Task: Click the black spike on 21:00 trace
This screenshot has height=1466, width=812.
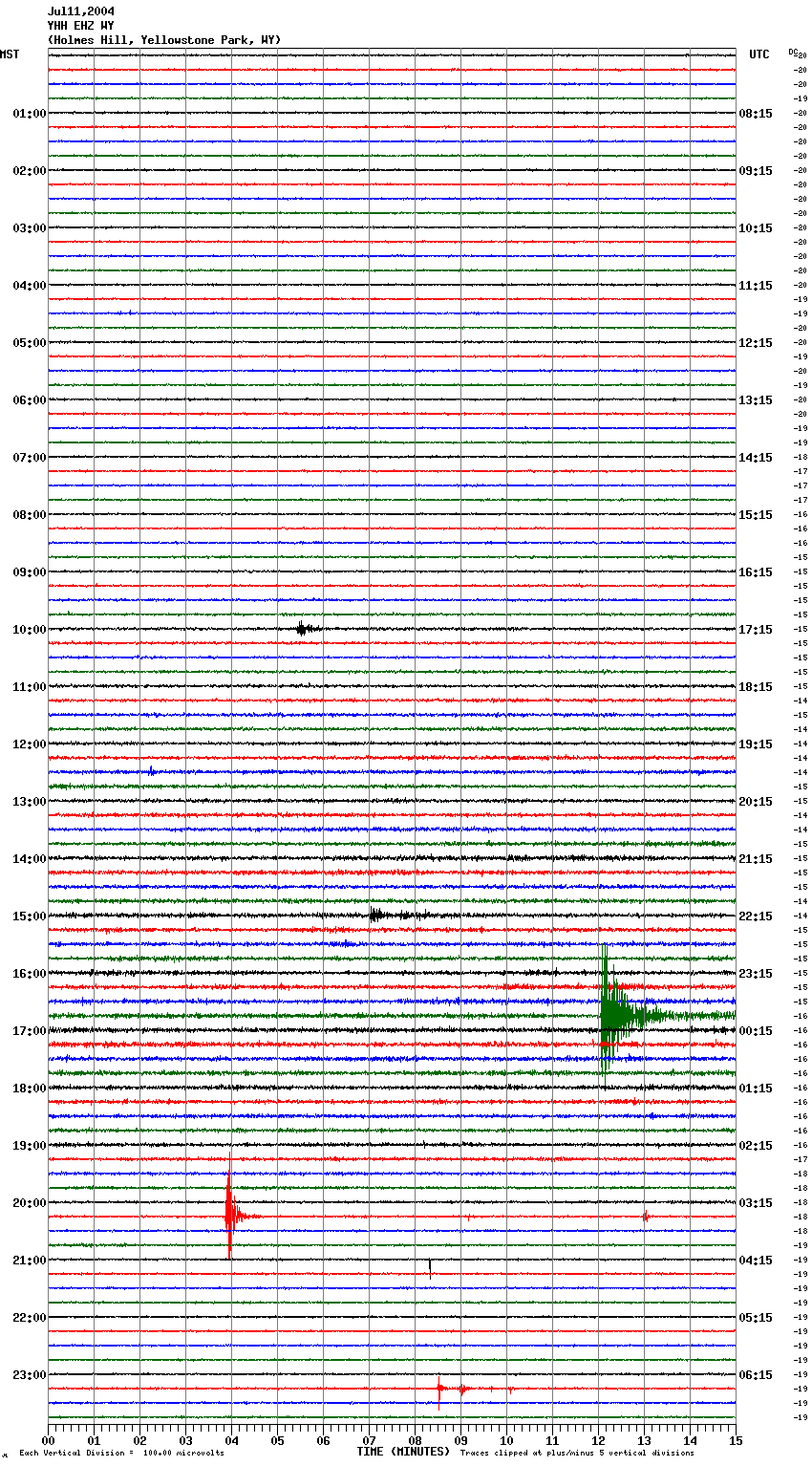Action: click(430, 1268)
